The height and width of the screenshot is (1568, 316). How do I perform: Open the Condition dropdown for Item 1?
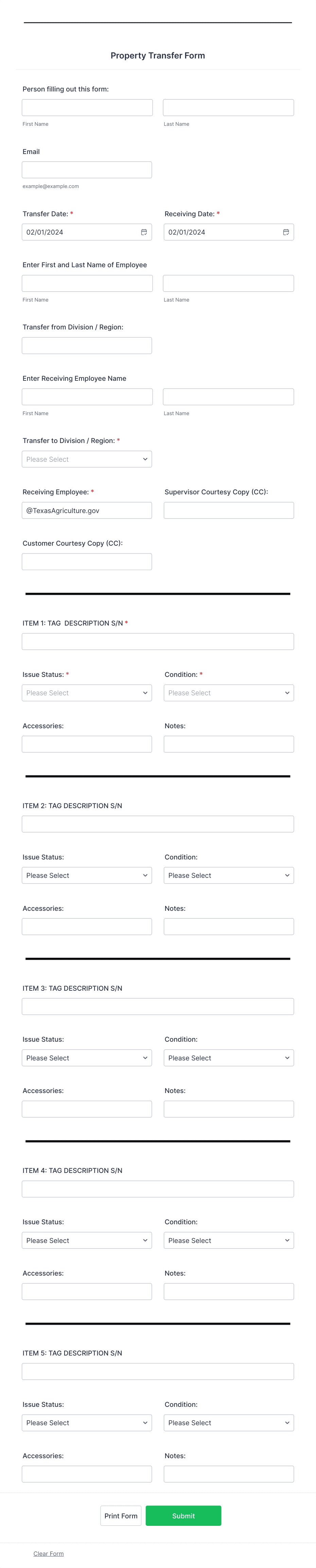click(x=228, y=692)
